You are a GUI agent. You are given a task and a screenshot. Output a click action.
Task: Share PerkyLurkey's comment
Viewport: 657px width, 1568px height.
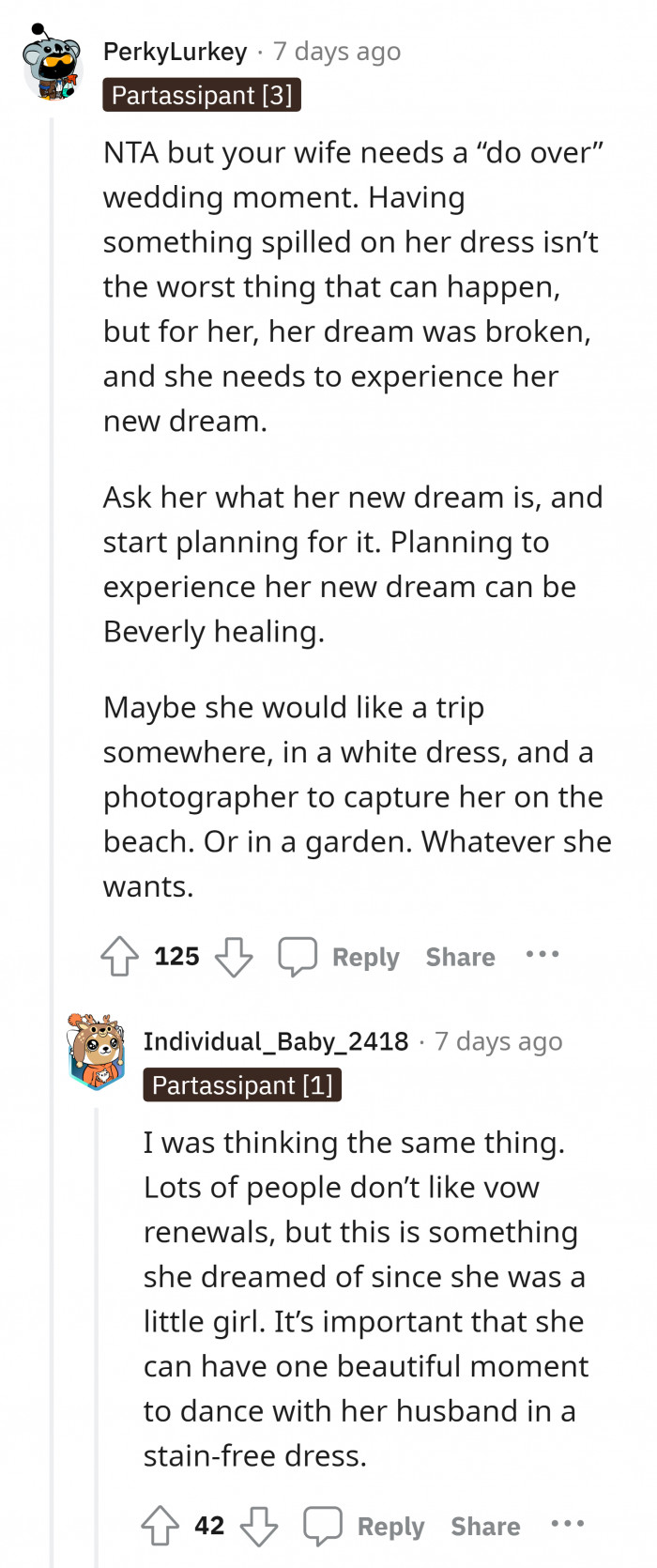click(460, 957)
